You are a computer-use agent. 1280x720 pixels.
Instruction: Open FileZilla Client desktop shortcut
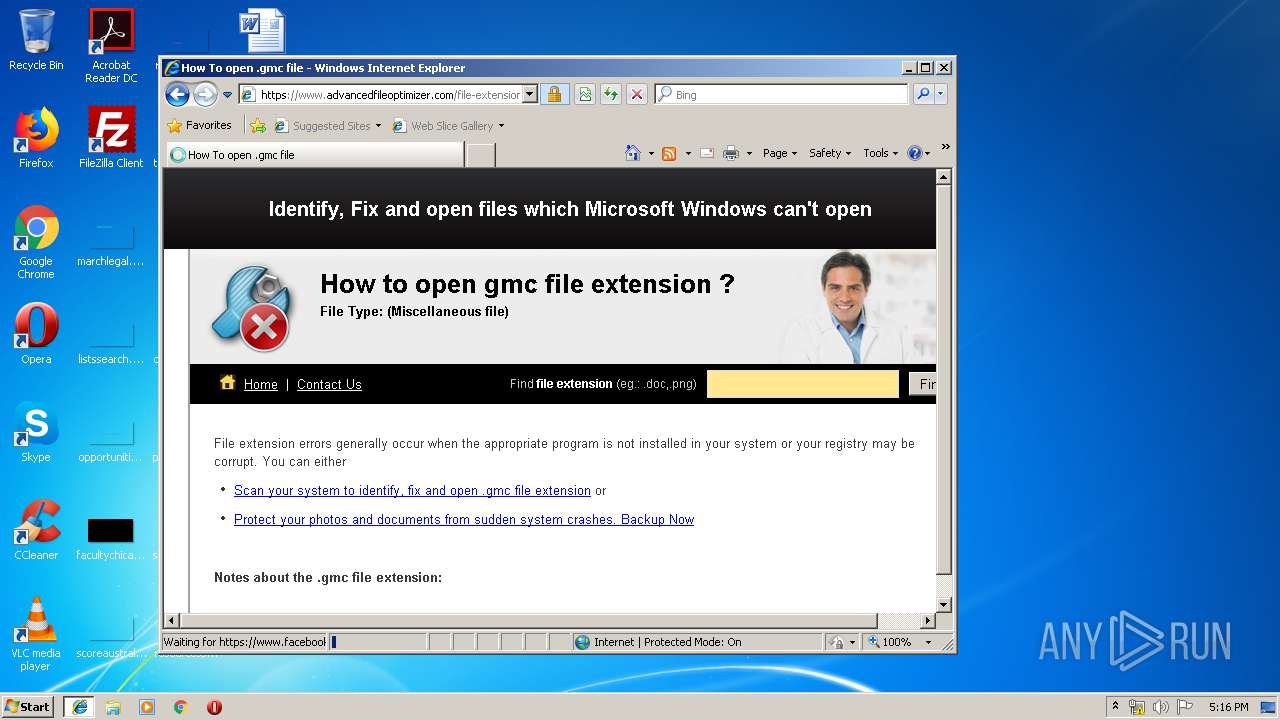[x=111, y=138]
